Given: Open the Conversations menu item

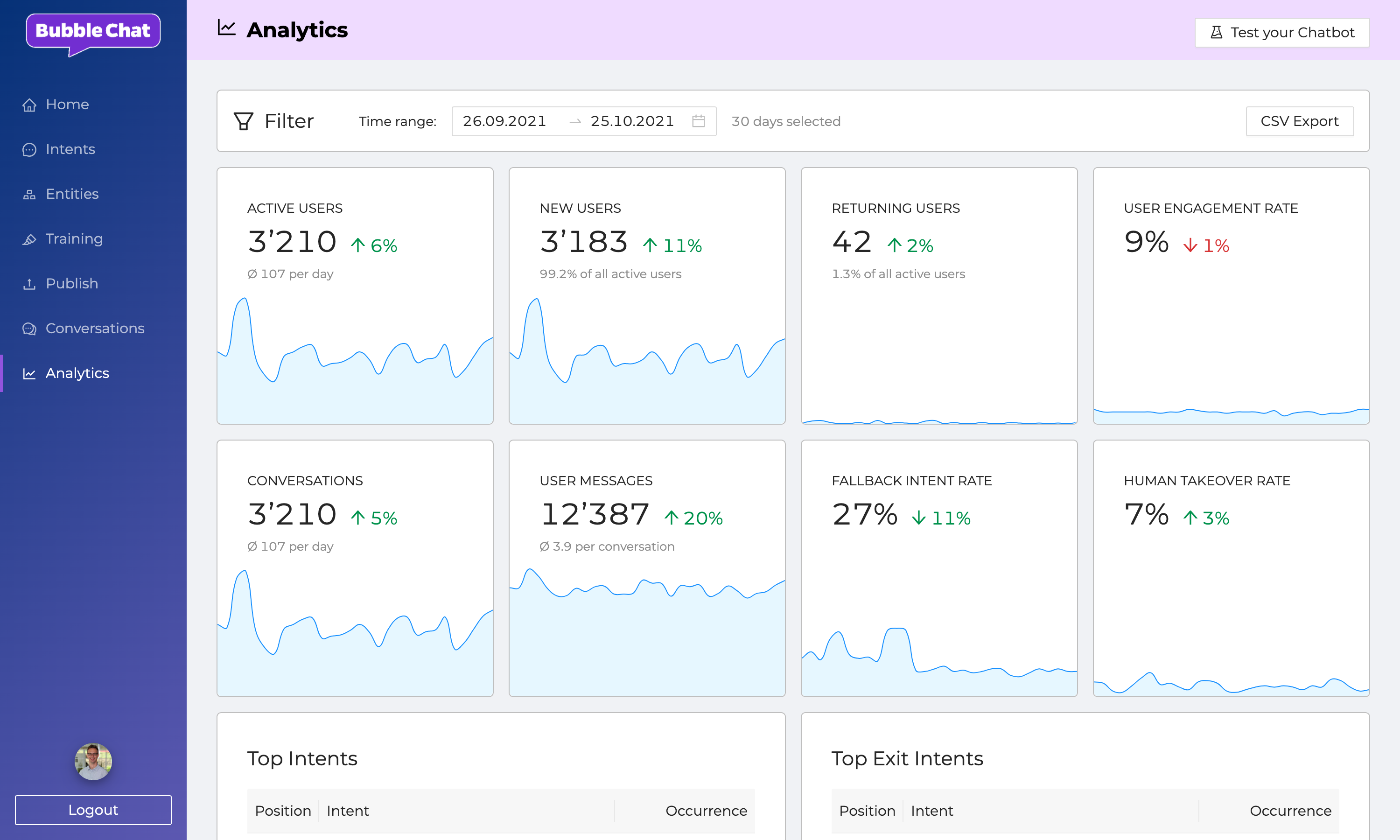Looking at the screenshot, I should [95, 329].
